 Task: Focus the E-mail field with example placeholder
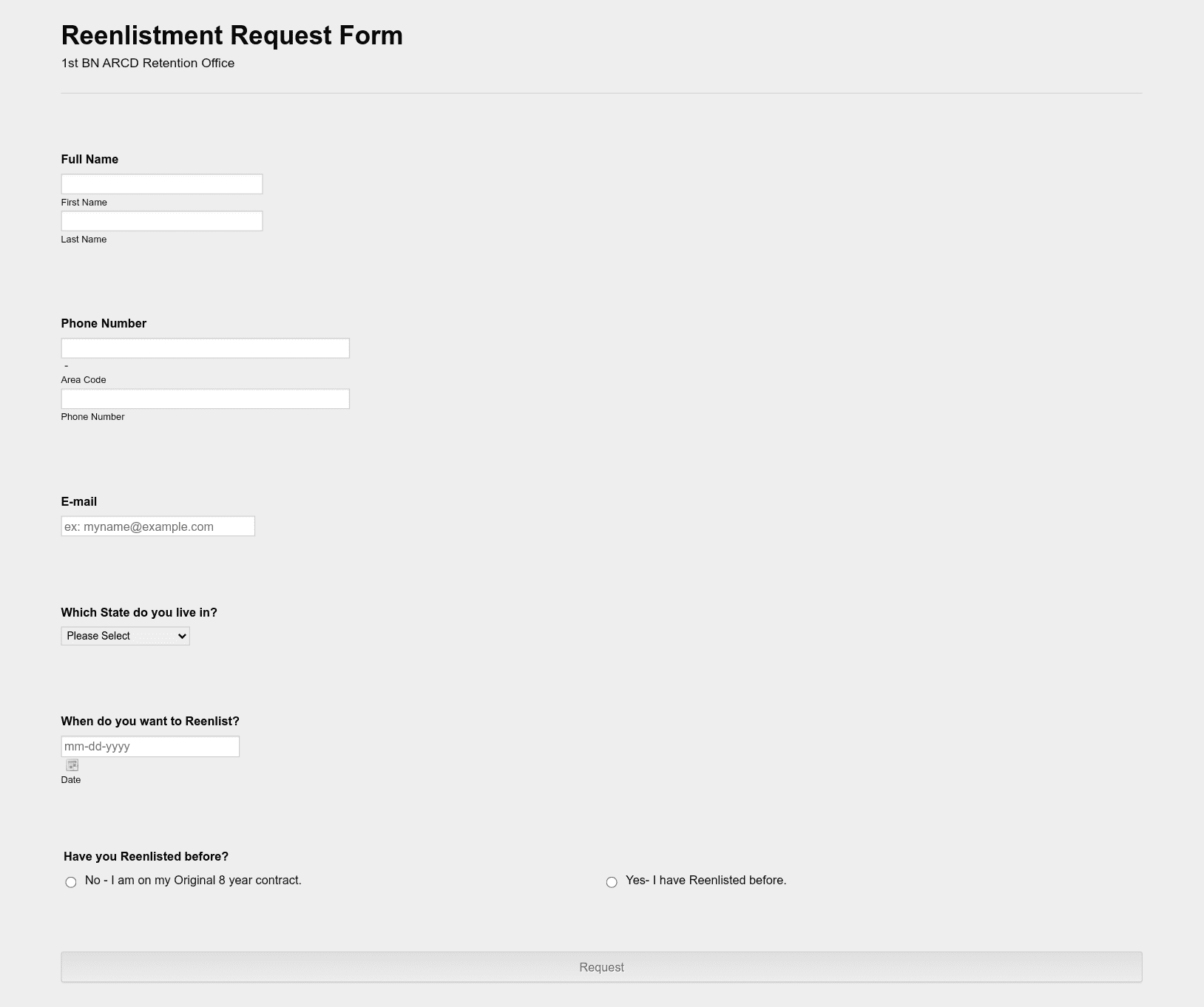158,526
